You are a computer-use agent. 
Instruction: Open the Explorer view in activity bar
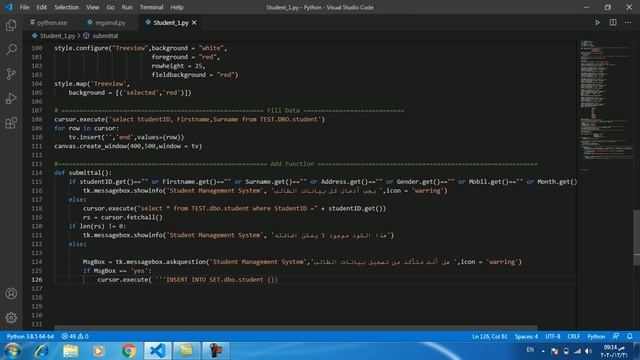coord(11,25)
